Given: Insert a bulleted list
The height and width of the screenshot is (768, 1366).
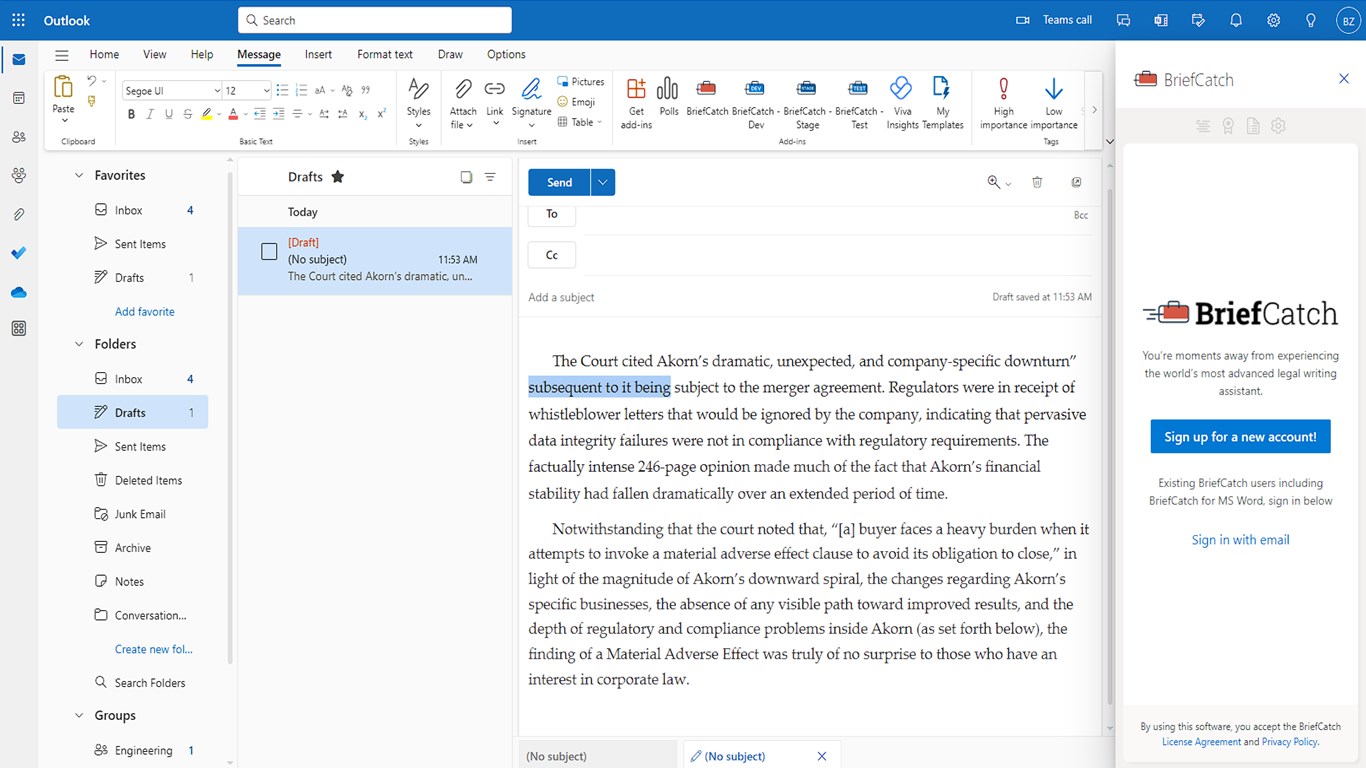Looking at the screenshot, I should [x=282, y=91].
